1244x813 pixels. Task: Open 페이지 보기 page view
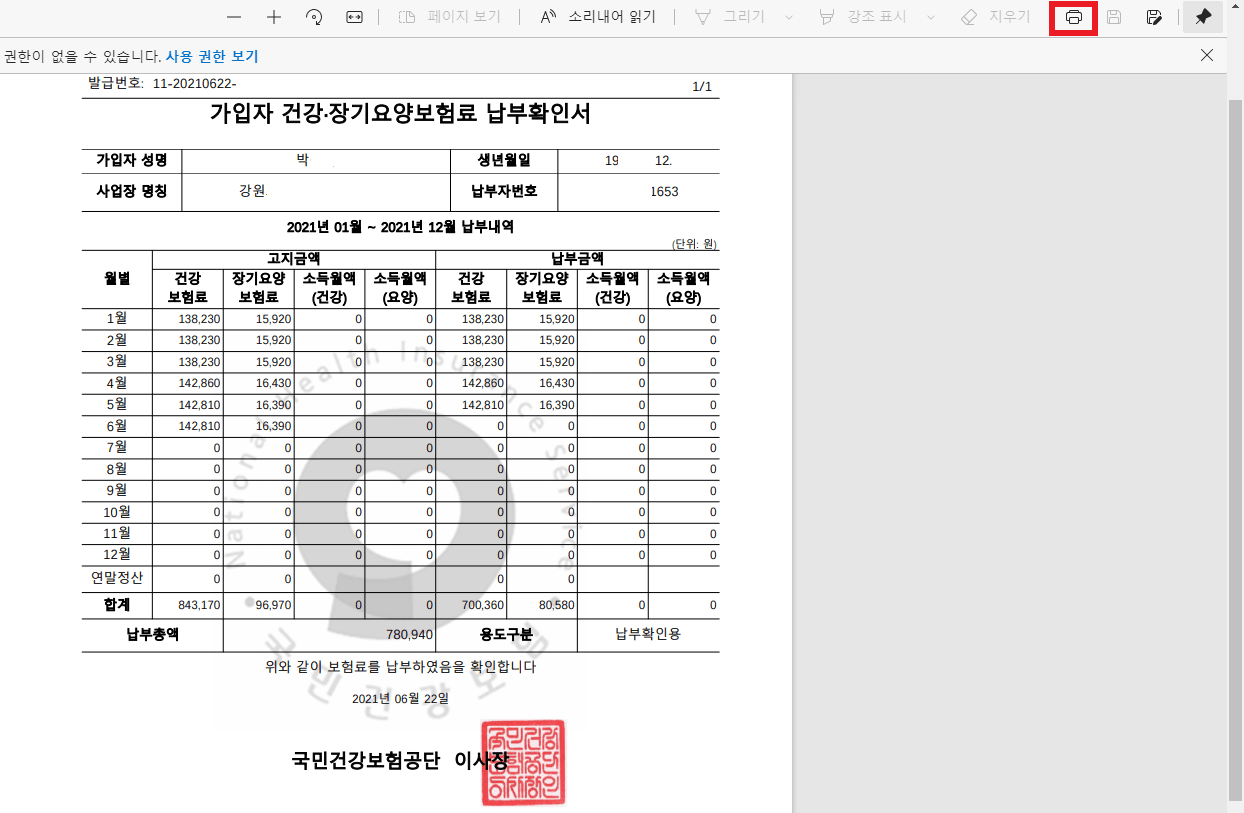click(x=449, y=17)
